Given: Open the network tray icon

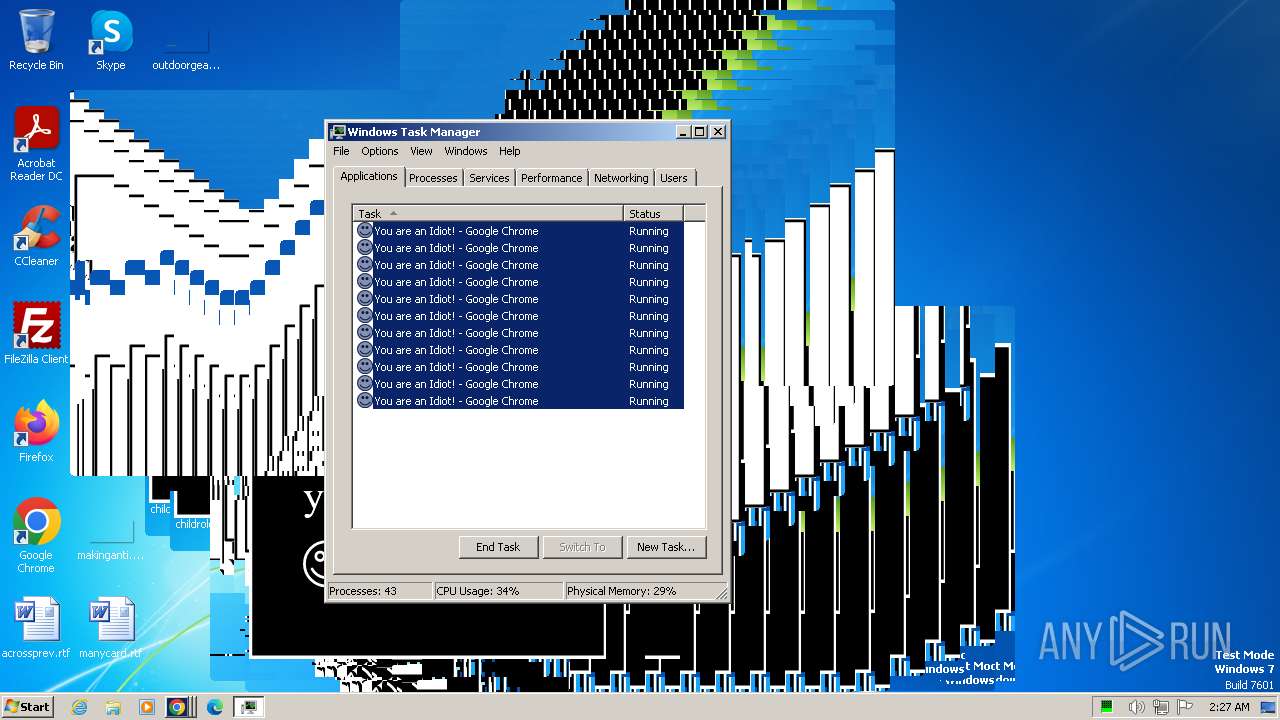Looking at the screenshot, I should tap(1160, 707).
